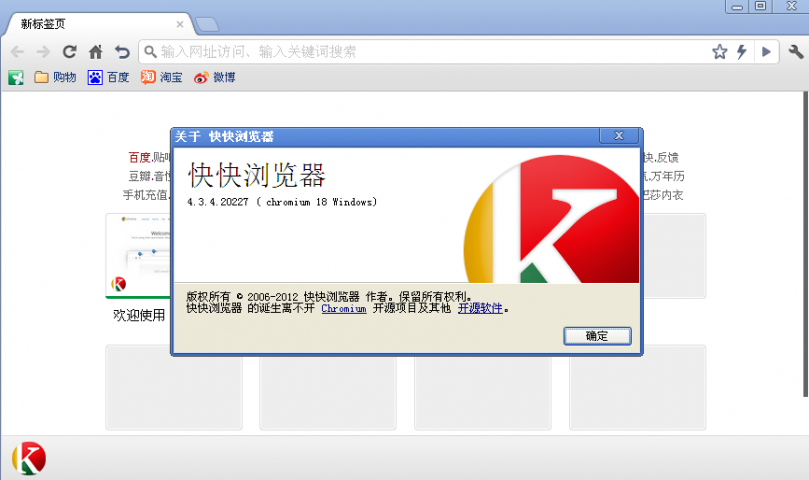Open the 购物 bookmarks folder
809x480 pixels.
pyautogui.click(x=55, y=77)
